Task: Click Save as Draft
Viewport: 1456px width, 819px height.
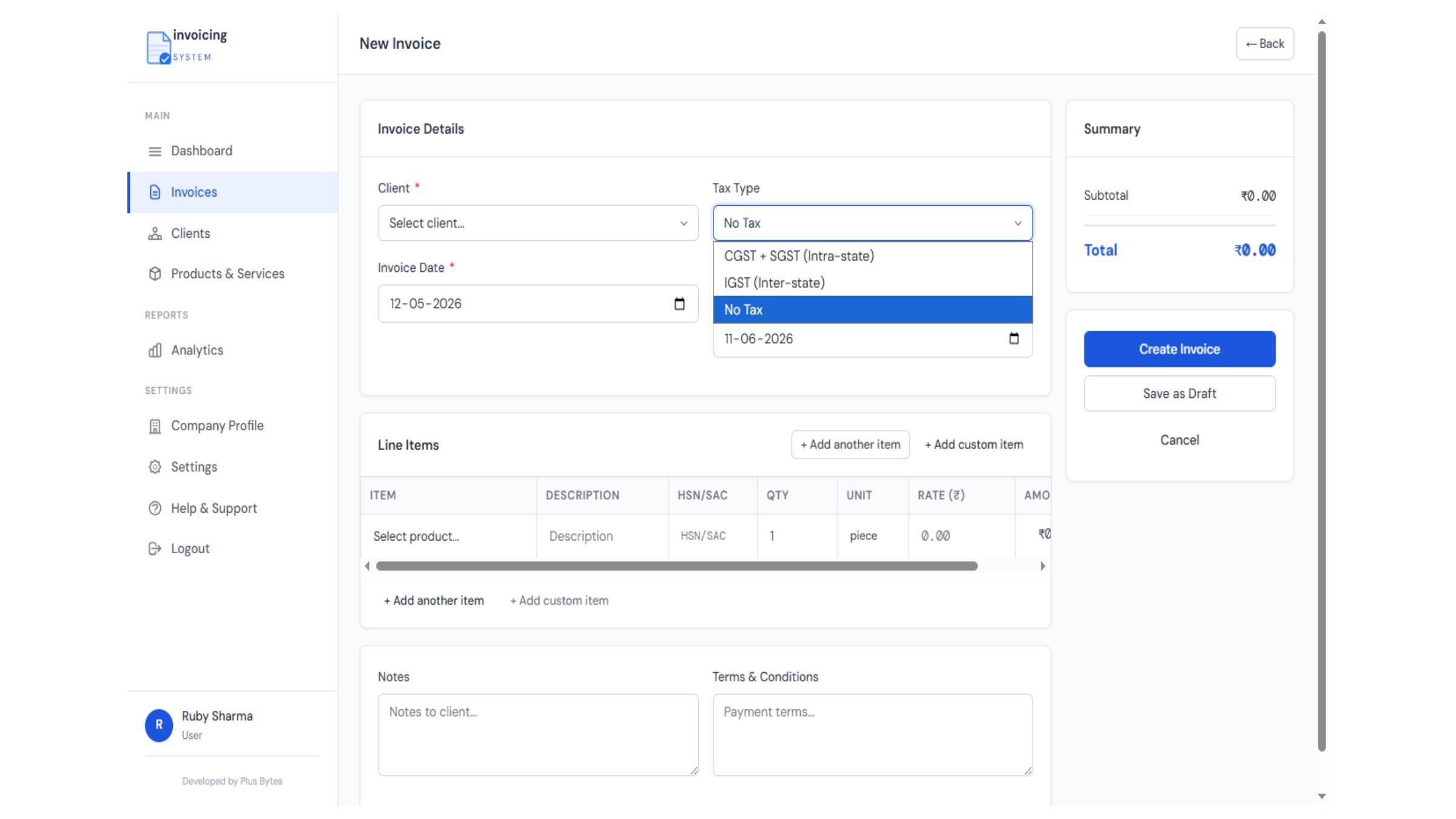Action: point(1179,394)
